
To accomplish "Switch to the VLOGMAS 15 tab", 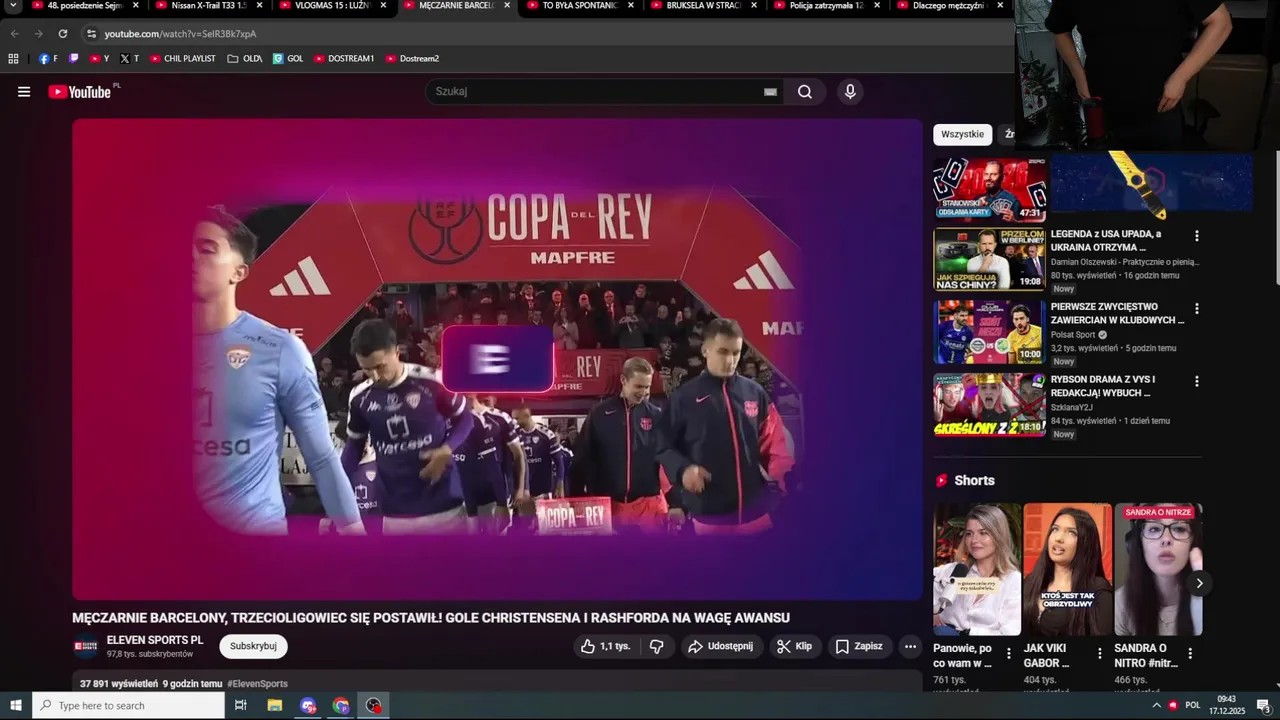I will tap(332, 6).
